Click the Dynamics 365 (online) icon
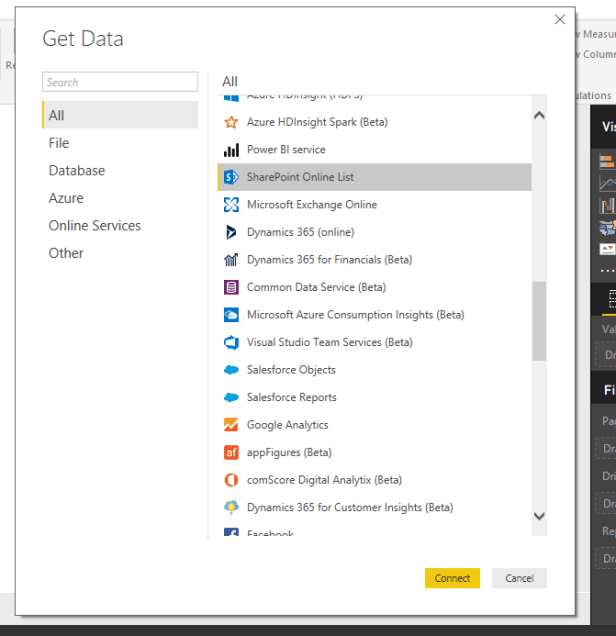Image resolution: width=616 pixels, height=636 pixels. coord(231,232)
